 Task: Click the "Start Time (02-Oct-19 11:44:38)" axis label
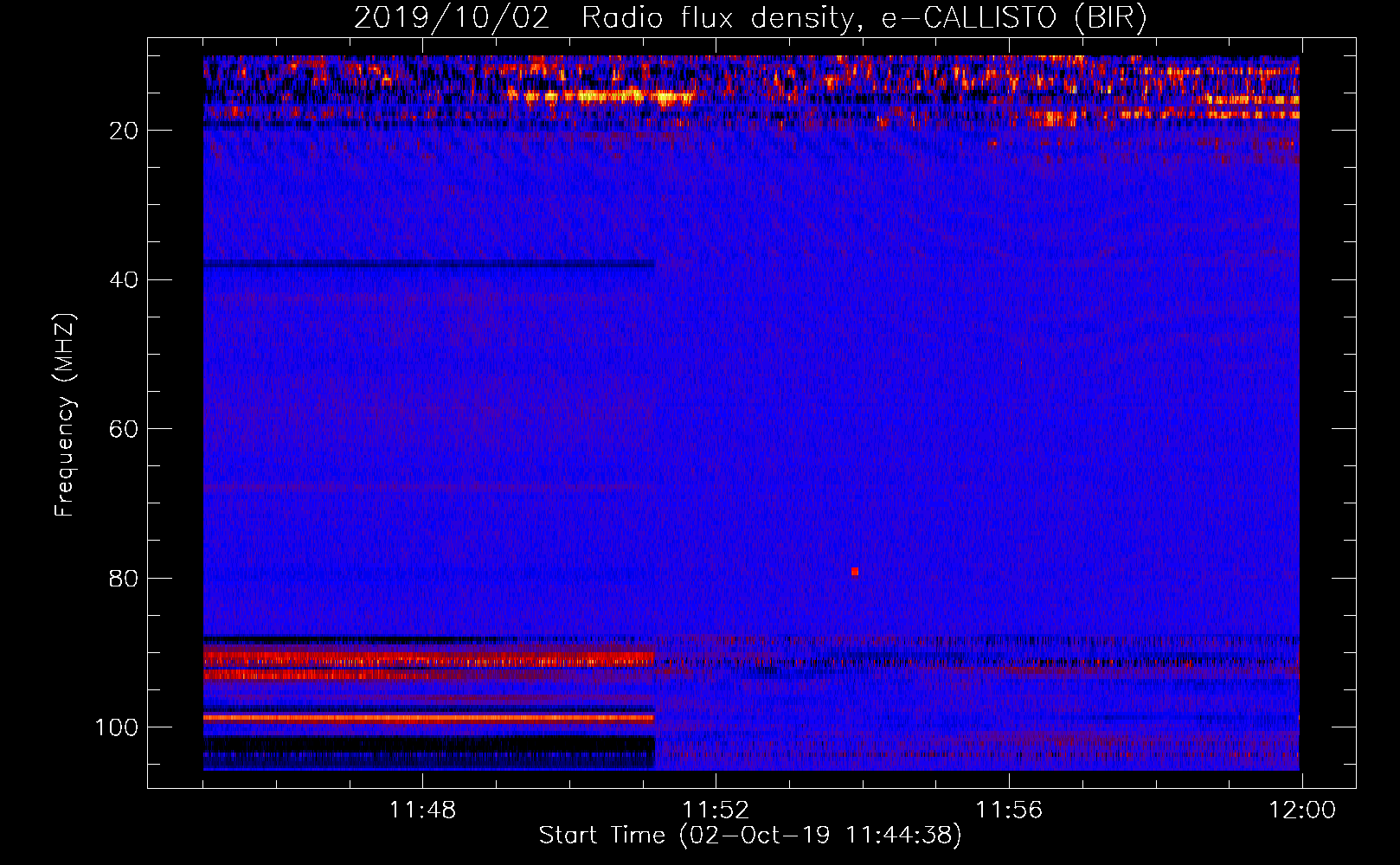click(750, 836)
